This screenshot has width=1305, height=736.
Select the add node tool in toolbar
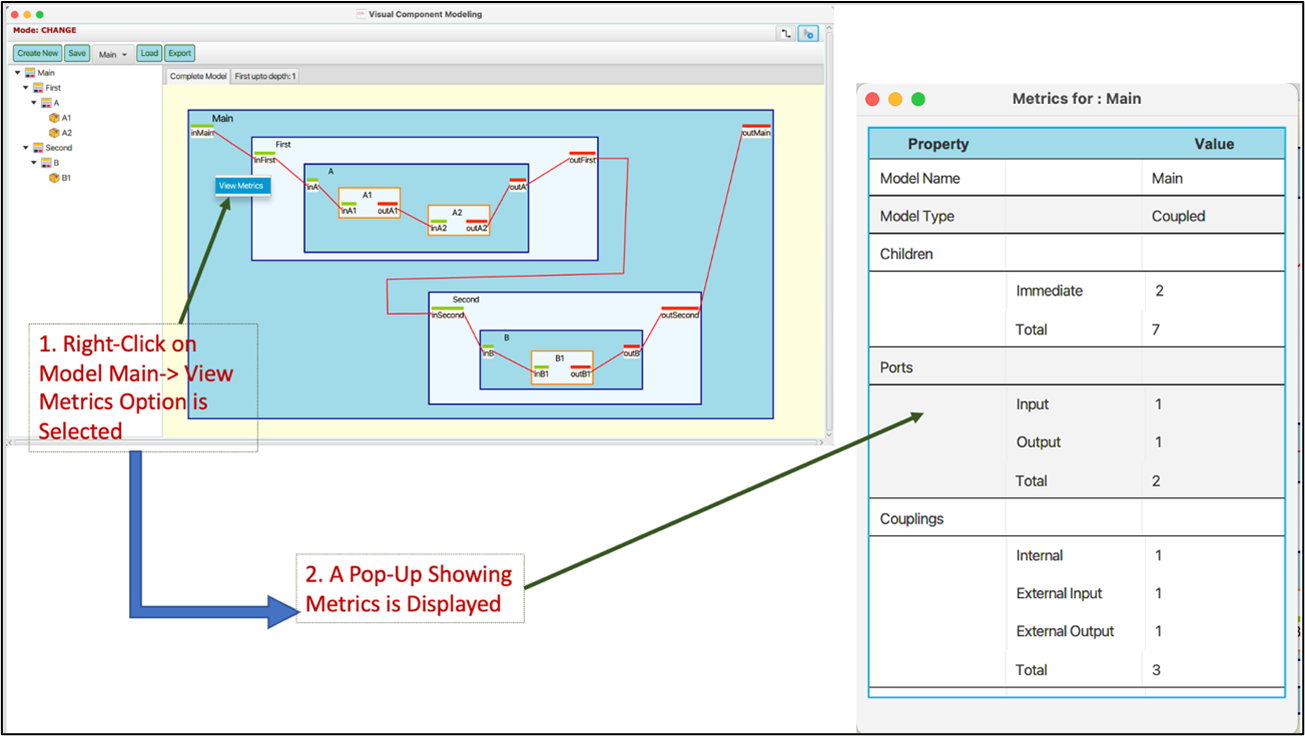(809, 33)
